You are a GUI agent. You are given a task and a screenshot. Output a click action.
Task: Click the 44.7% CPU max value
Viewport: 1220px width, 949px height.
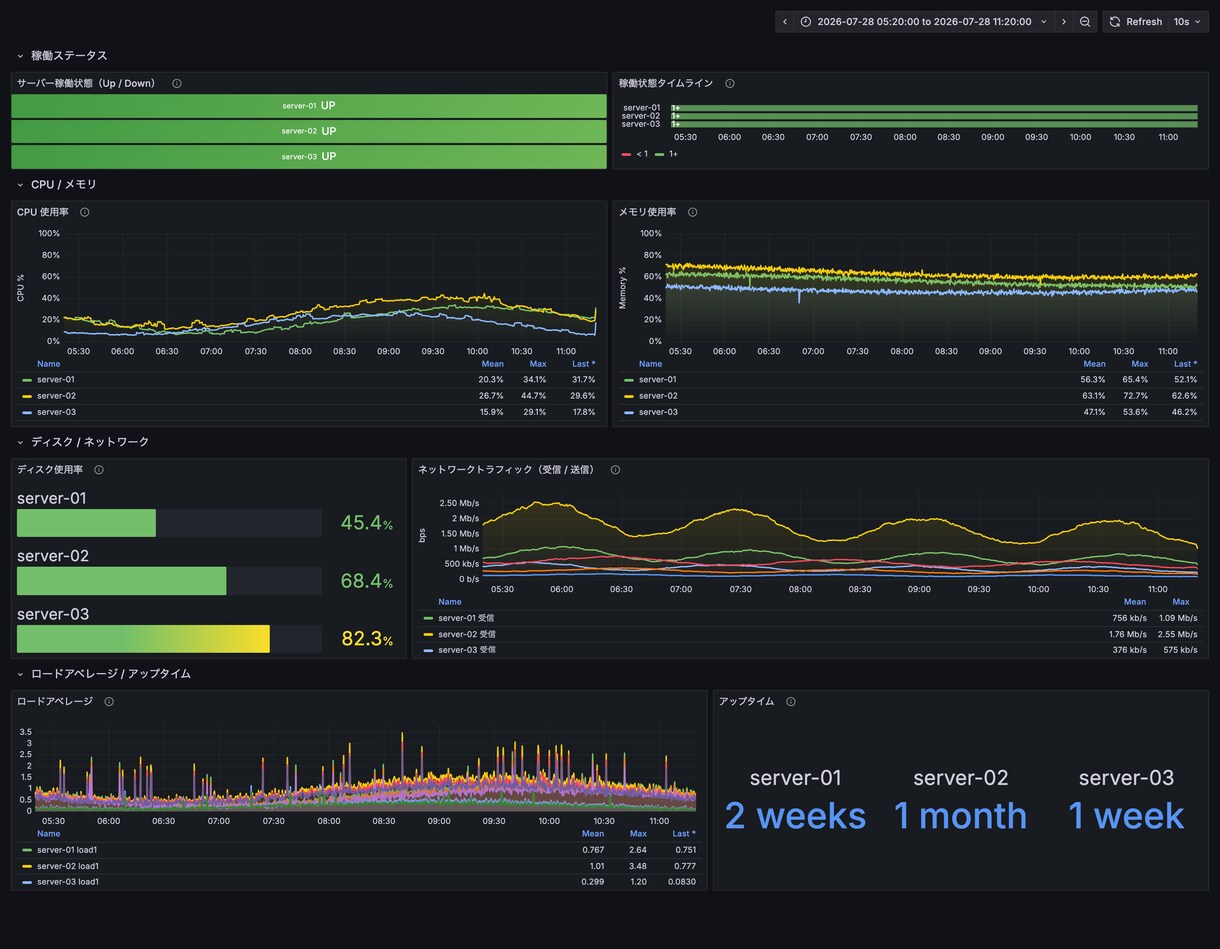(x=534, y=396)
